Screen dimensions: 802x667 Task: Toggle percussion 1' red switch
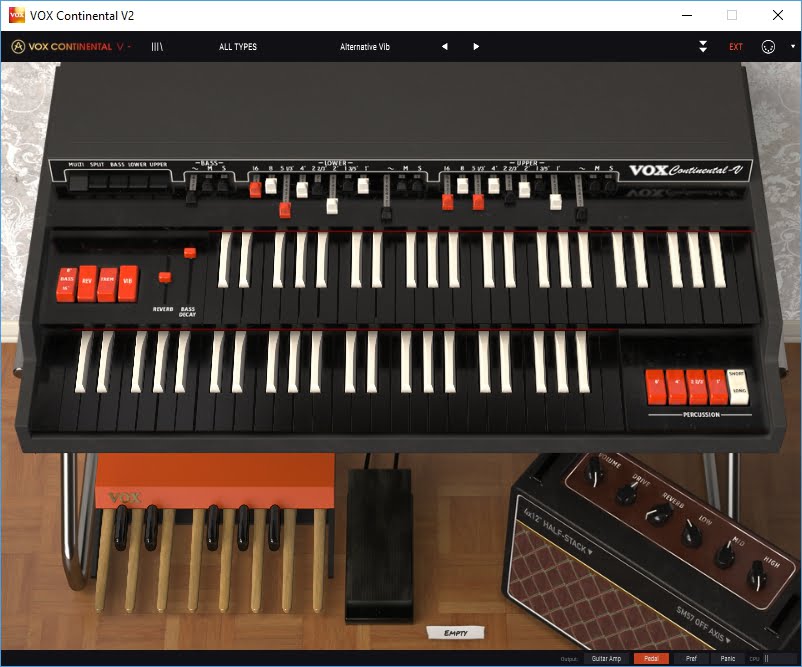[717, 387]
